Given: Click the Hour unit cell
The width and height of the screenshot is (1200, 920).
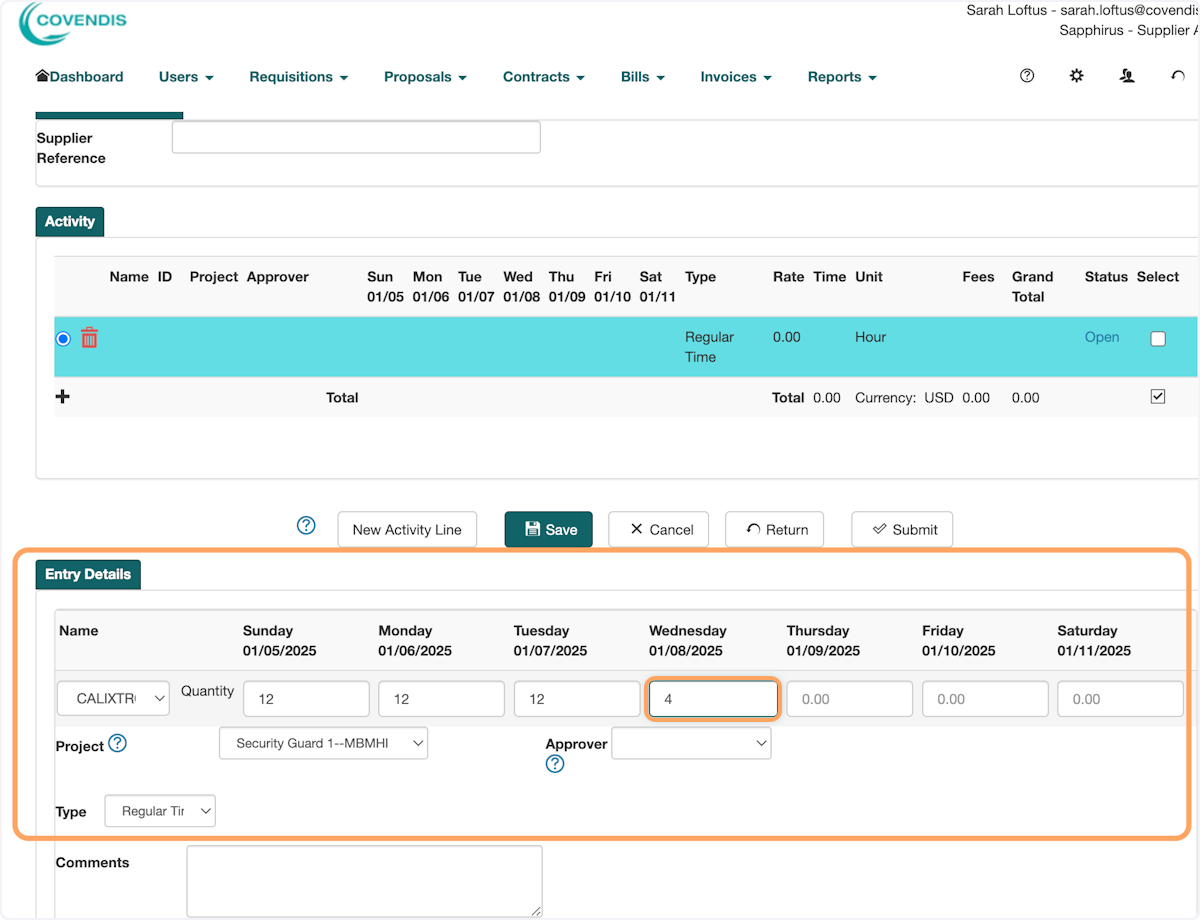Looking at the screenshot, I should click(x=870, y=337).
